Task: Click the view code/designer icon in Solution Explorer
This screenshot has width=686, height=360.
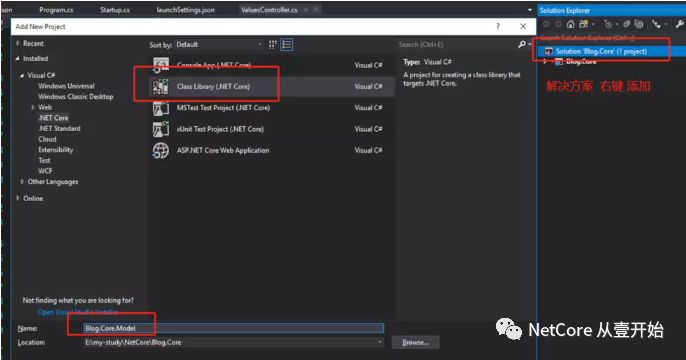Action: point(656,24)
